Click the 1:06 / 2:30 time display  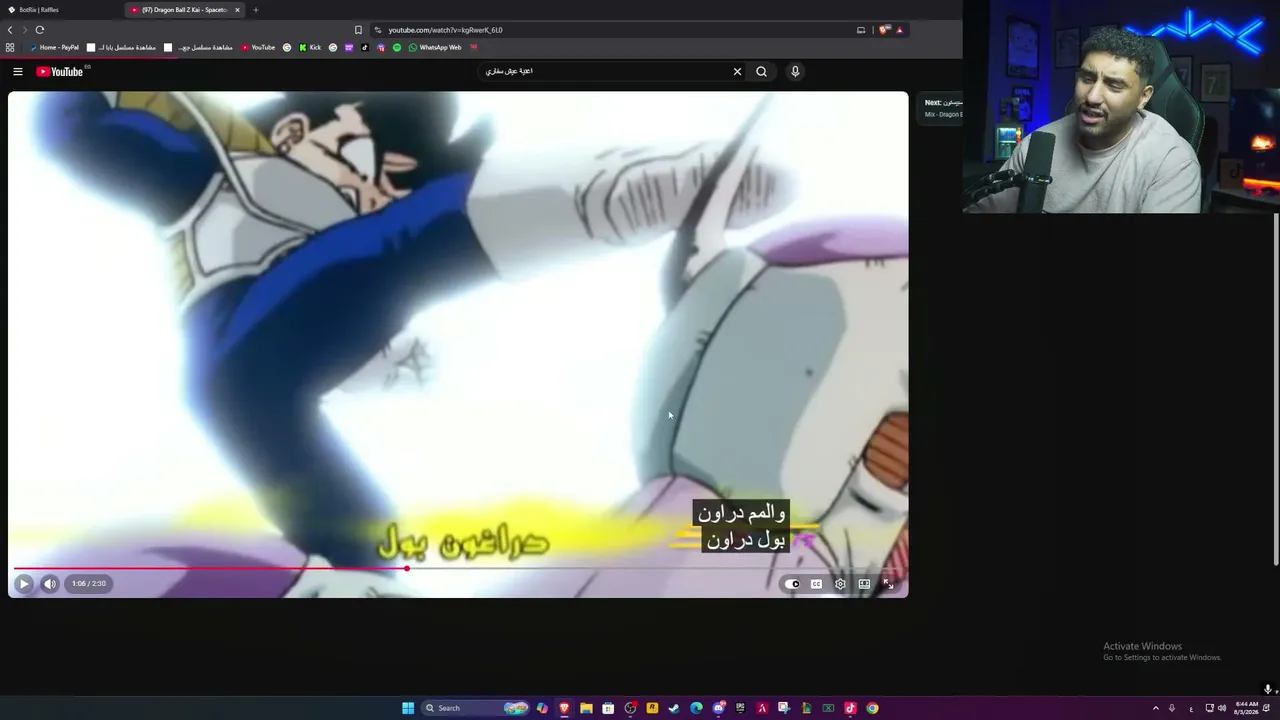pos(89,584)
